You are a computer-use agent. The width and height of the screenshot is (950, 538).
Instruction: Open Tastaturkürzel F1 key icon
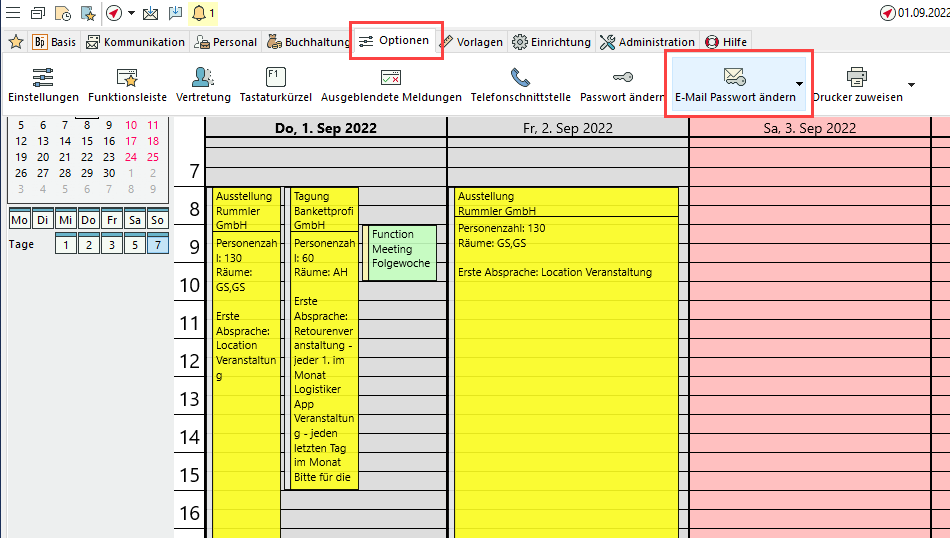[x=275, y=77]
